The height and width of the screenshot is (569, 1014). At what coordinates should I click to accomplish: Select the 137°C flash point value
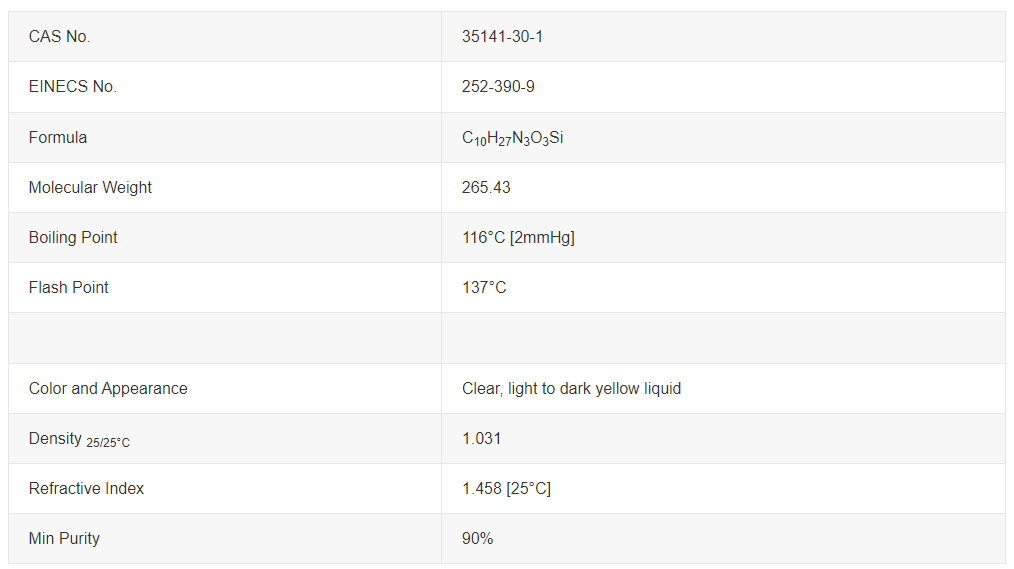[484, 287]
